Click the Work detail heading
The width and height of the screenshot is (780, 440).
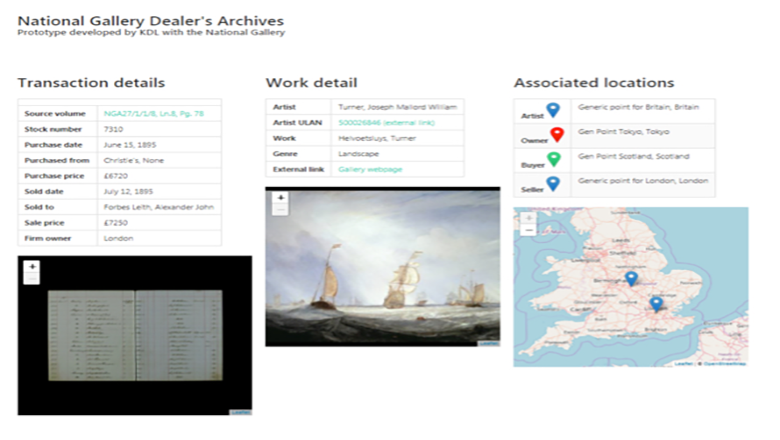click(311, 83)
